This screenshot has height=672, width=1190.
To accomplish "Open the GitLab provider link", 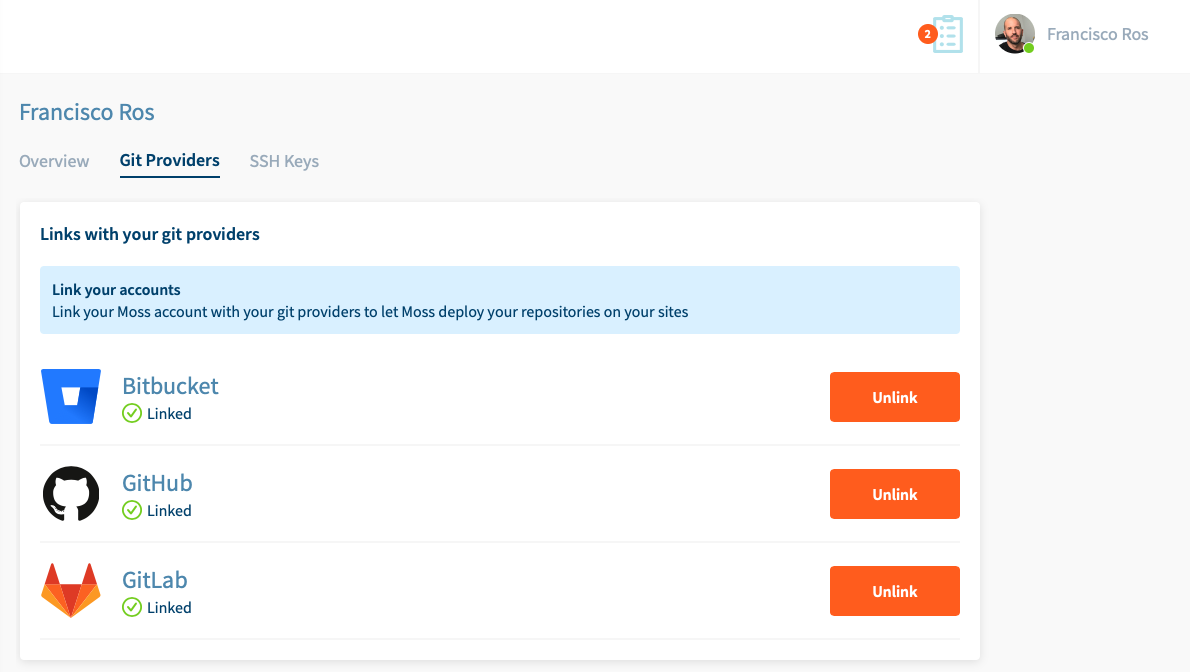I will (x=155, y=580).
